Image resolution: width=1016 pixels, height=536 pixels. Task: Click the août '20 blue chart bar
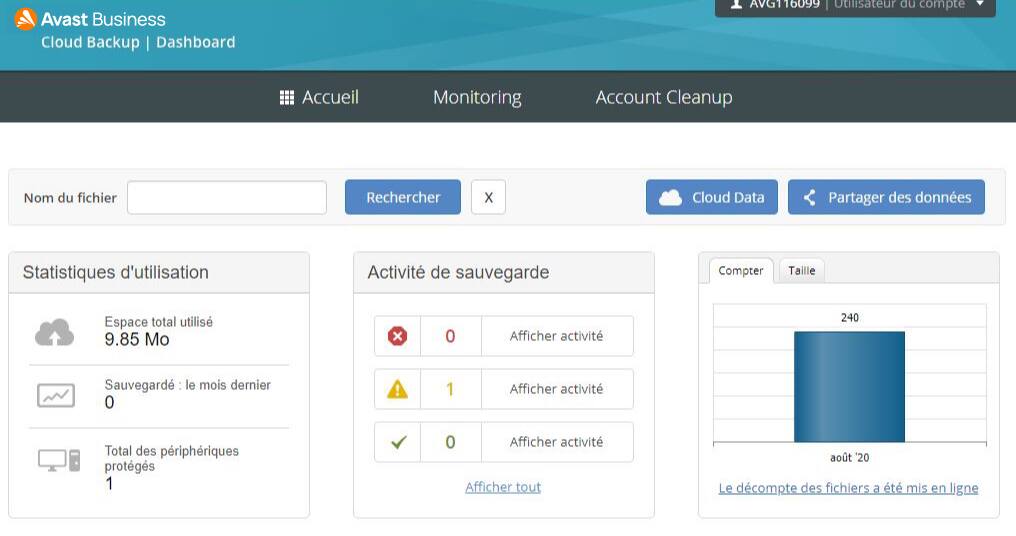coord(849,386)
